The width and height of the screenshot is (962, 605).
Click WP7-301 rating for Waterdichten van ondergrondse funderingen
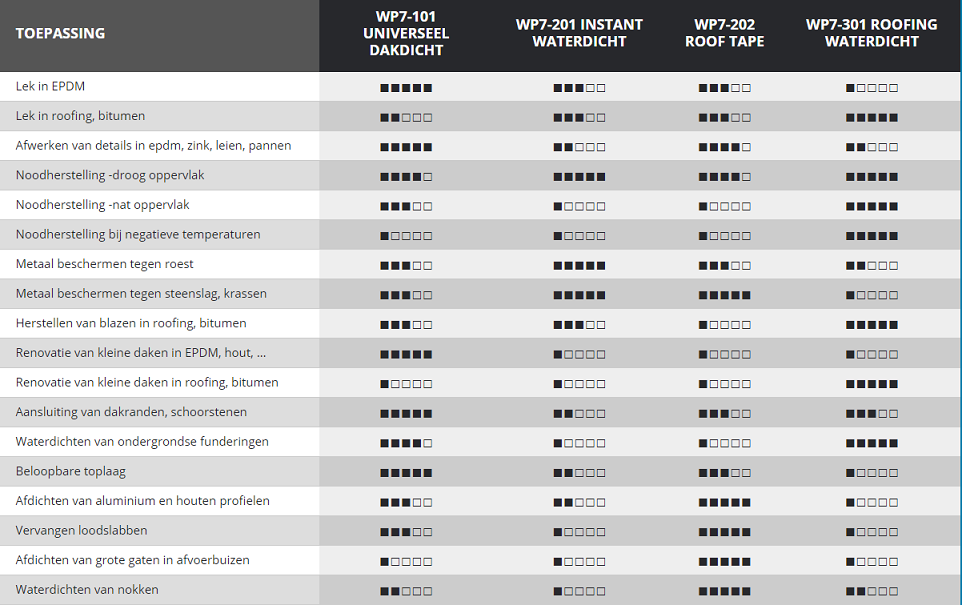[x=871, y=443]
